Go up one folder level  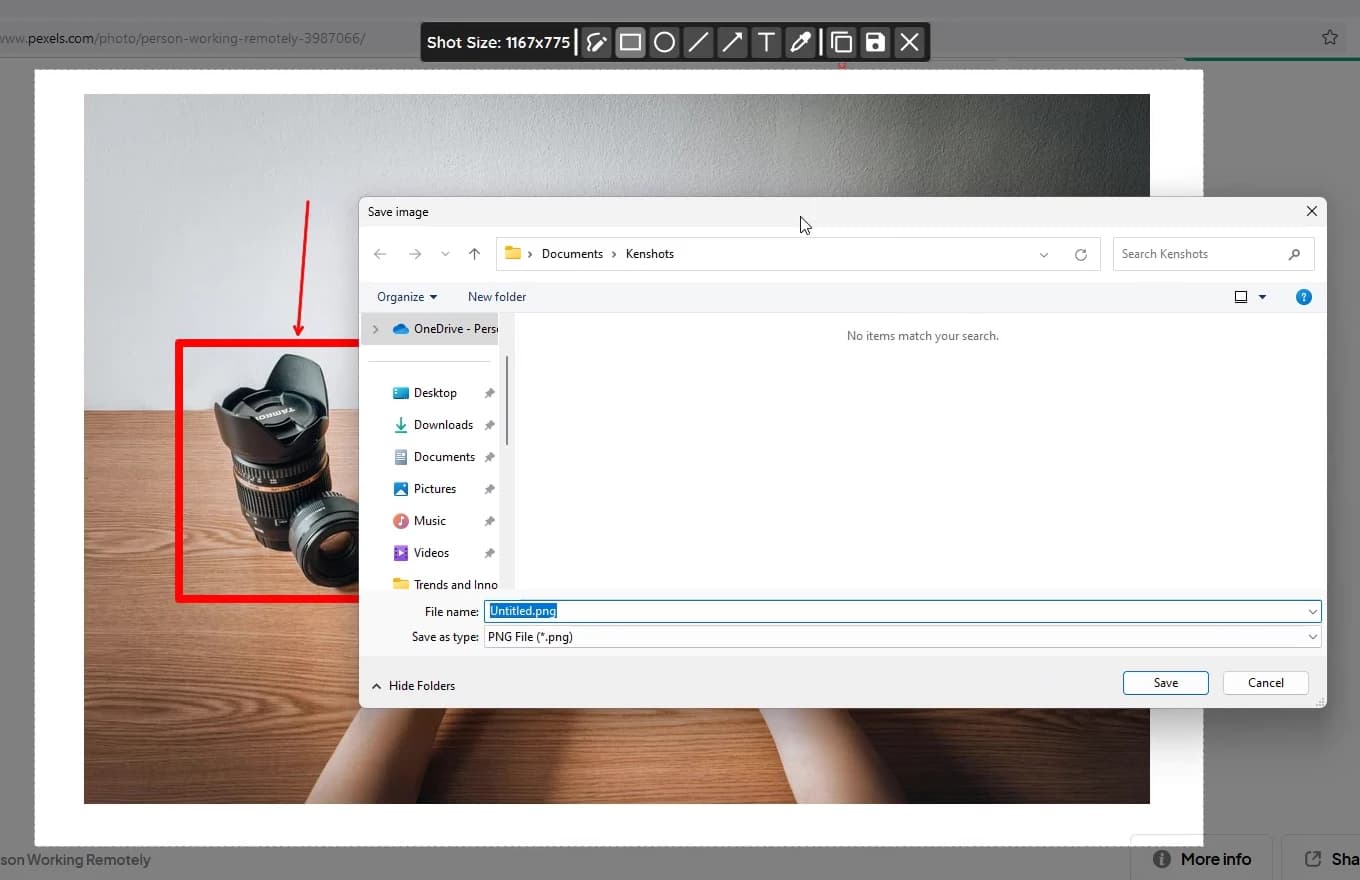(x=474, y=254)
